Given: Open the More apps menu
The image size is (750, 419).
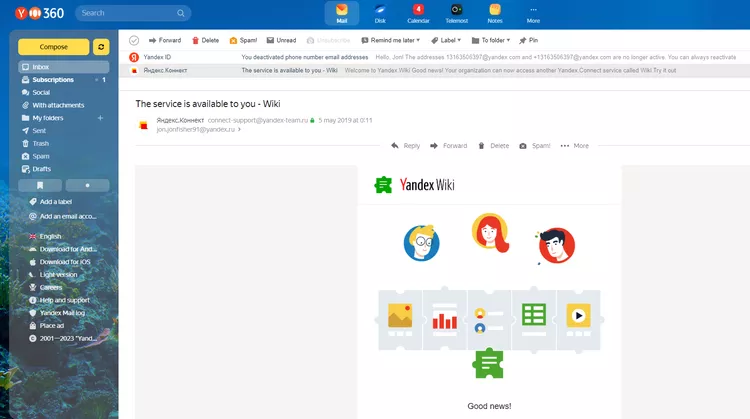Looking at the screenshot, I should (533, 13).
